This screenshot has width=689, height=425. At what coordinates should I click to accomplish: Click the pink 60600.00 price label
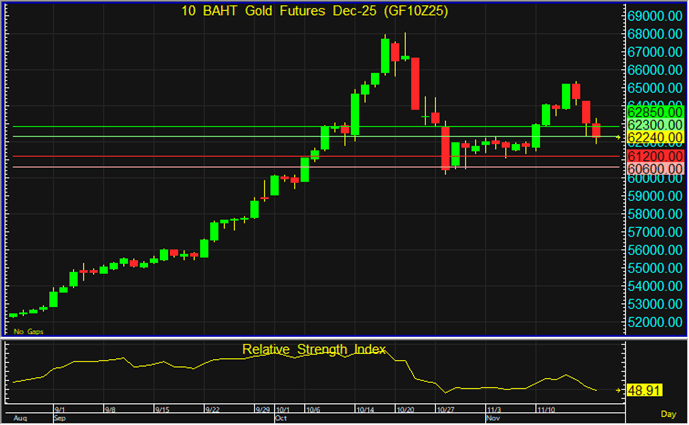pyautogui.click(x=655, y=171)
